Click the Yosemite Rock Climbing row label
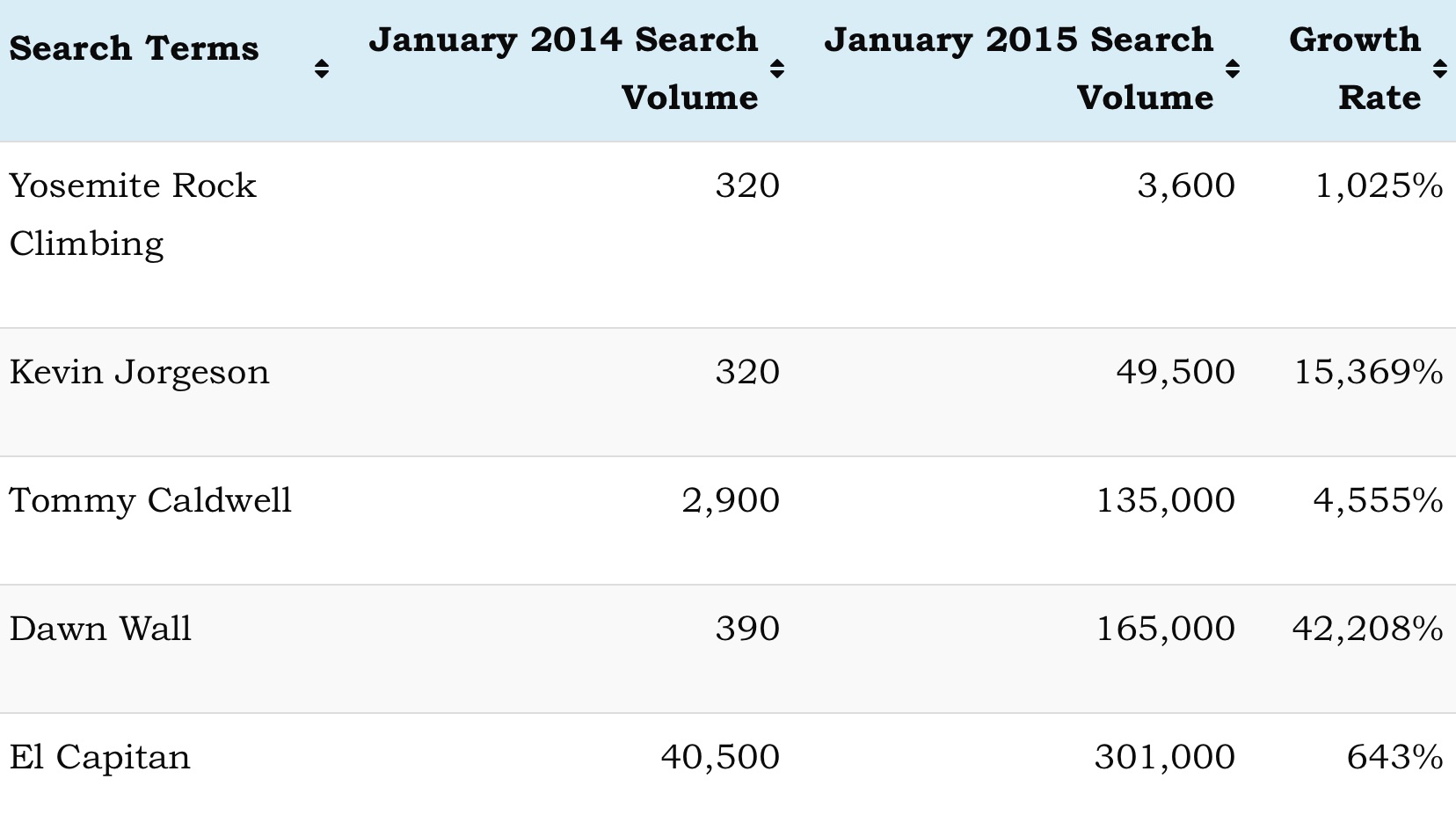 click(133, 215)
